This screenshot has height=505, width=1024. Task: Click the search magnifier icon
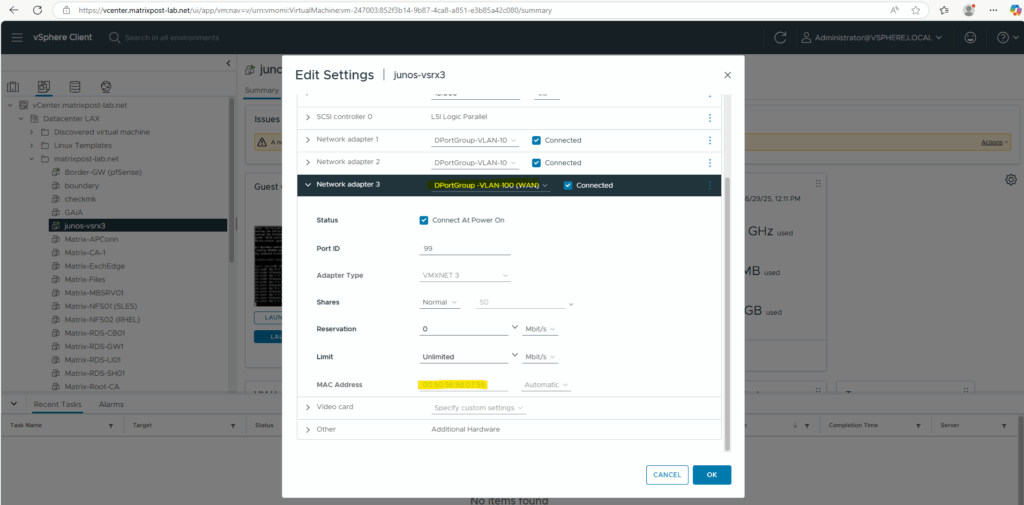[x=114, y=38]
